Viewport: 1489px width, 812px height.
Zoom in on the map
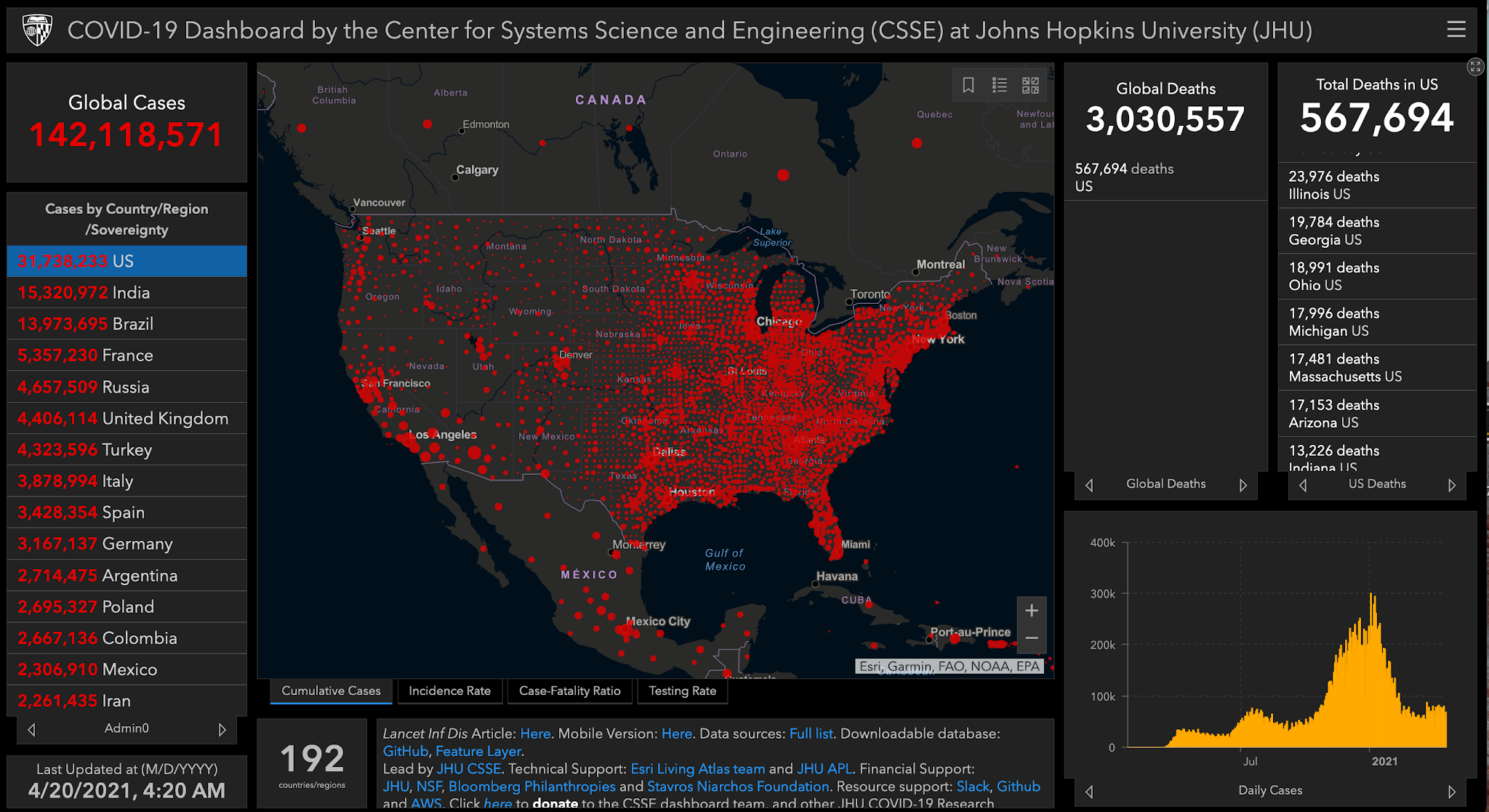click(1031, 611)
